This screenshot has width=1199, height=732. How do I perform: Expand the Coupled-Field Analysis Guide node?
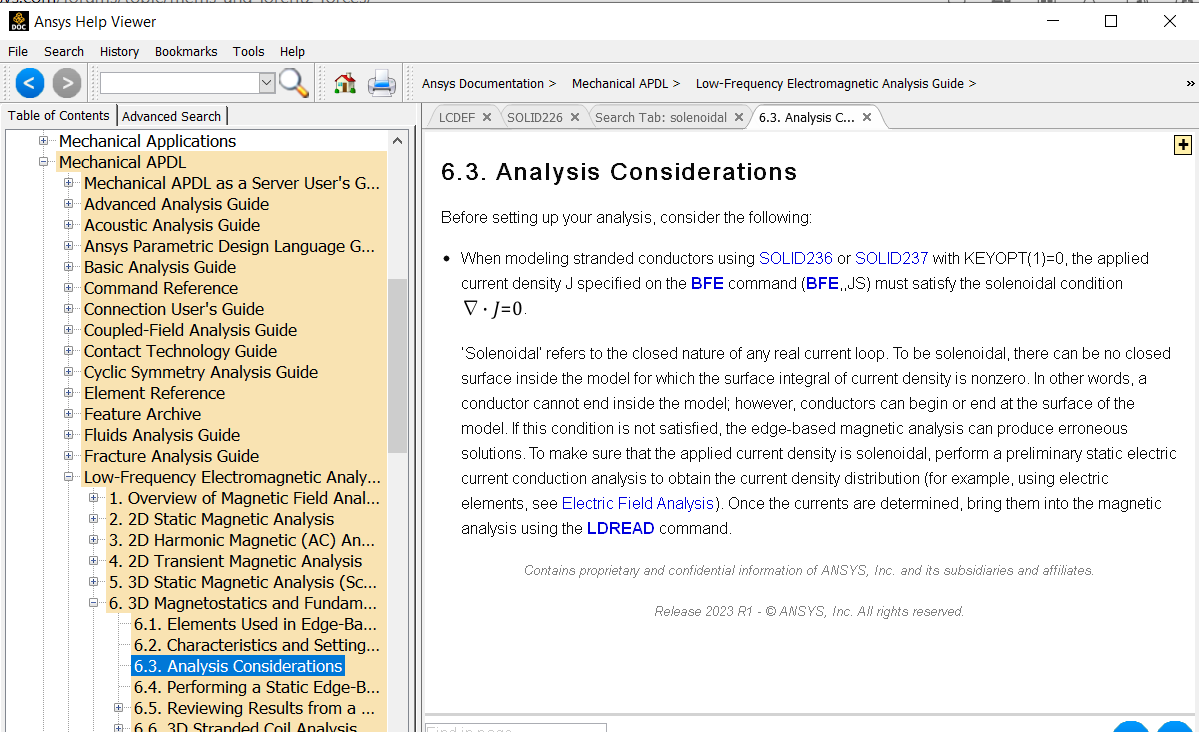(x=69, y=330)
